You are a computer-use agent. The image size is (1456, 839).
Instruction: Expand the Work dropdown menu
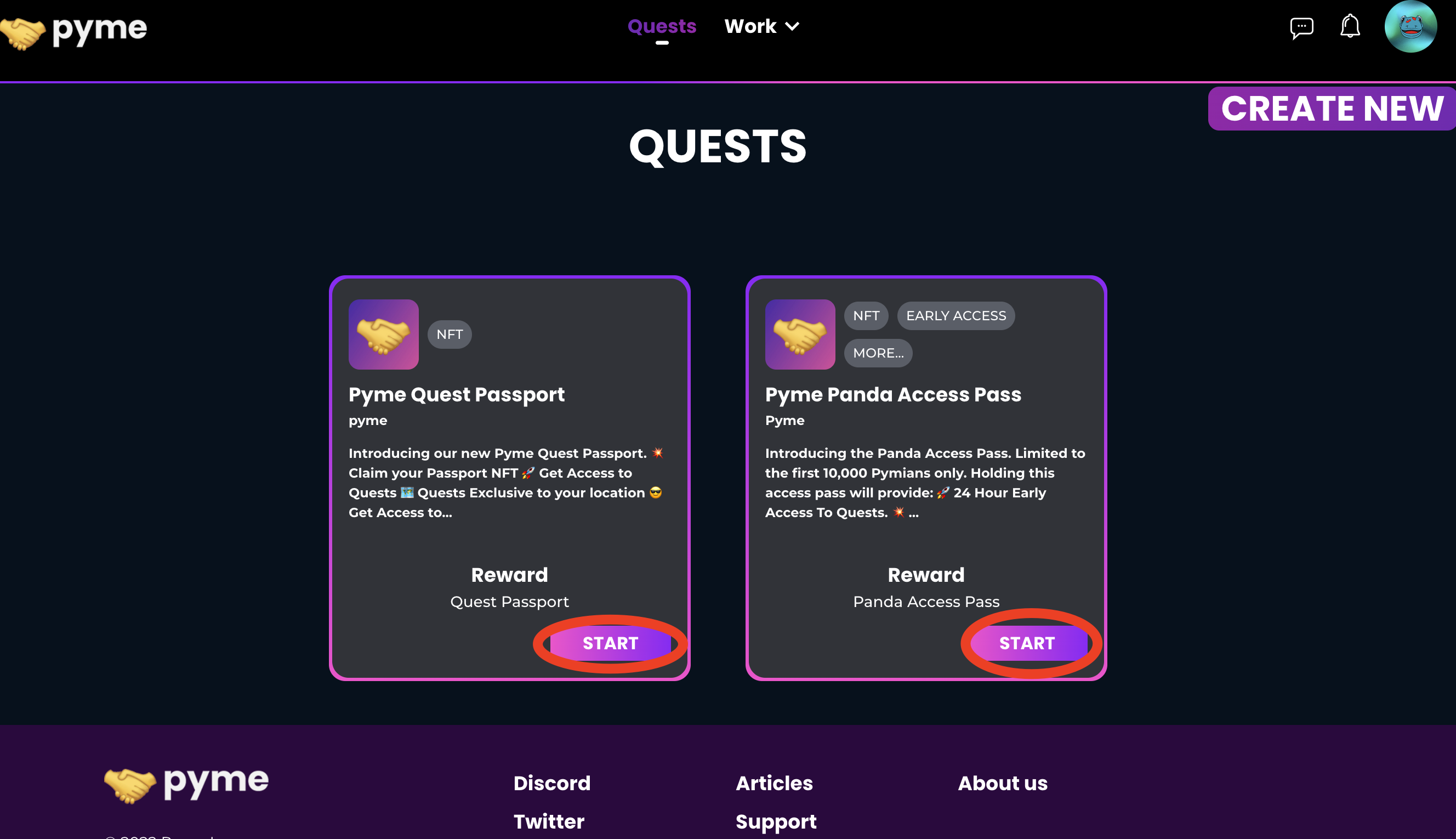tap(761, 26)
